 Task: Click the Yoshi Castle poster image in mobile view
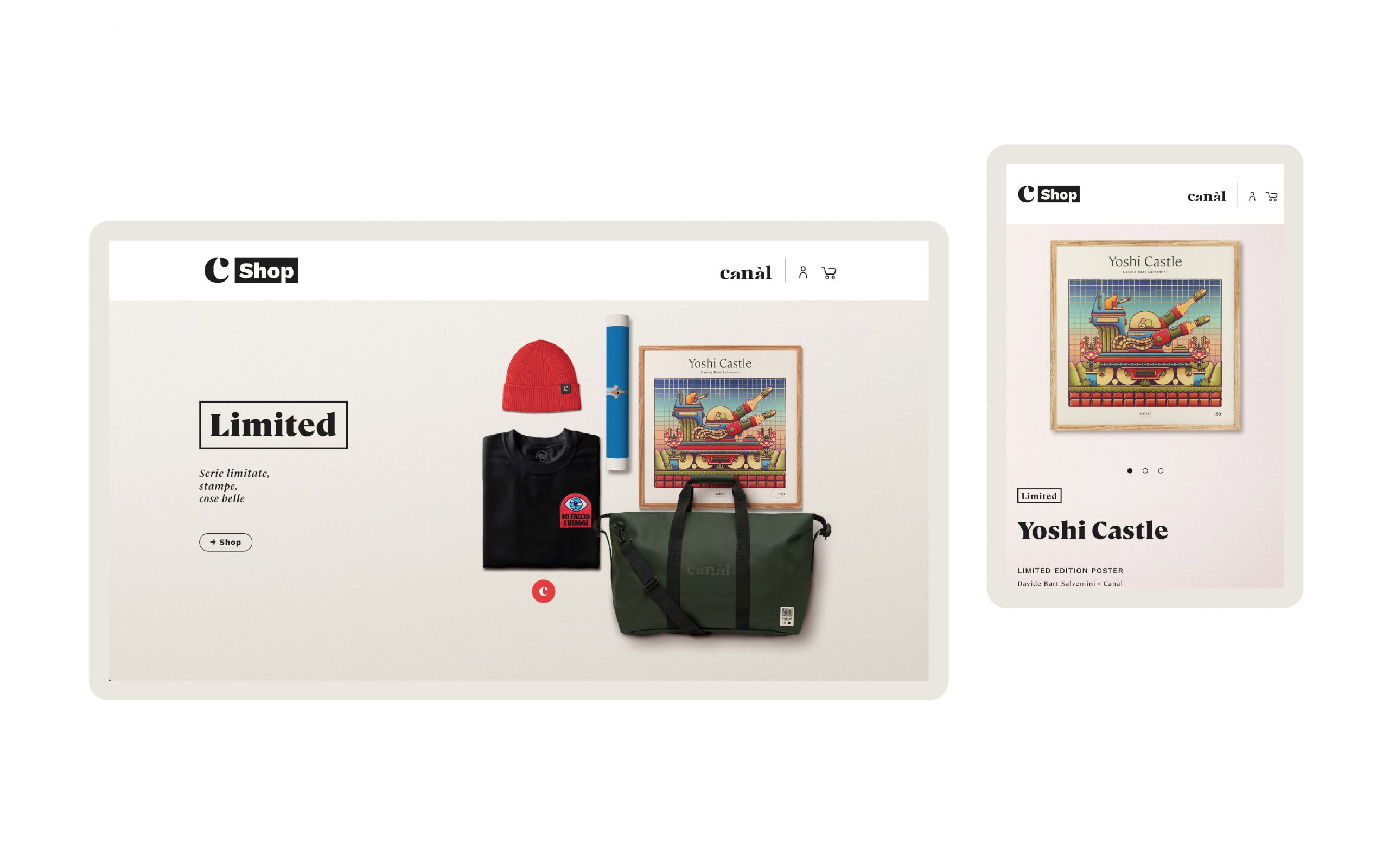pos(1145,336)
